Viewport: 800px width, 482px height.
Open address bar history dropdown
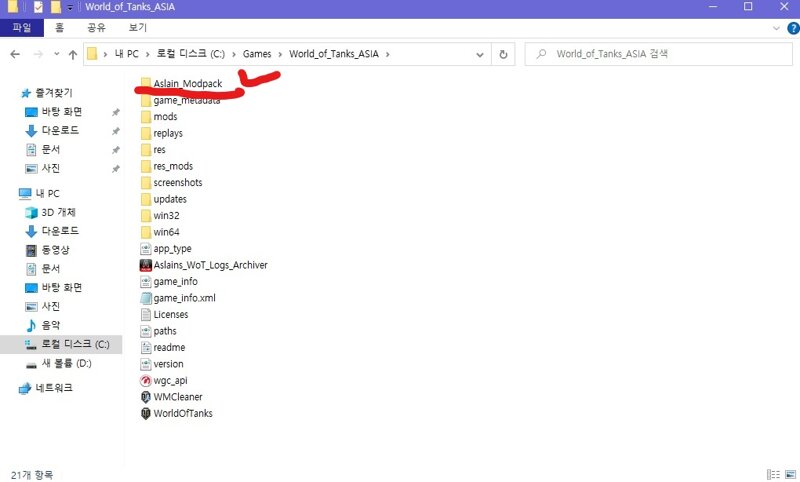point(480,54)
